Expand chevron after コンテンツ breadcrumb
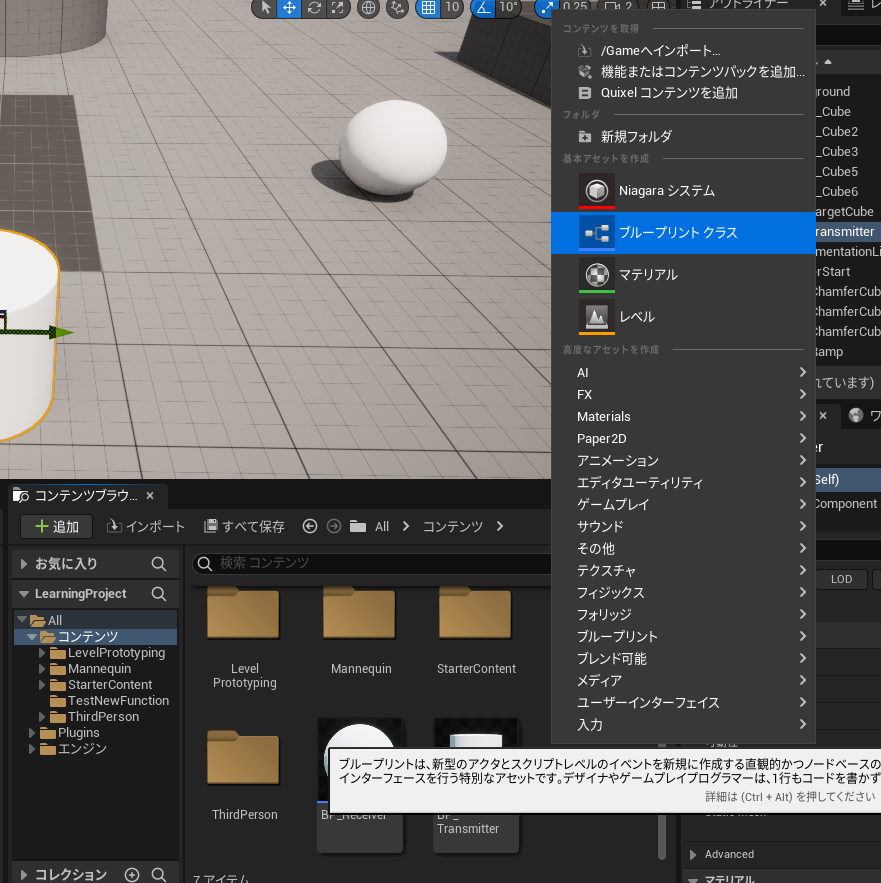 pyautogui.click(x=500, y=526)
